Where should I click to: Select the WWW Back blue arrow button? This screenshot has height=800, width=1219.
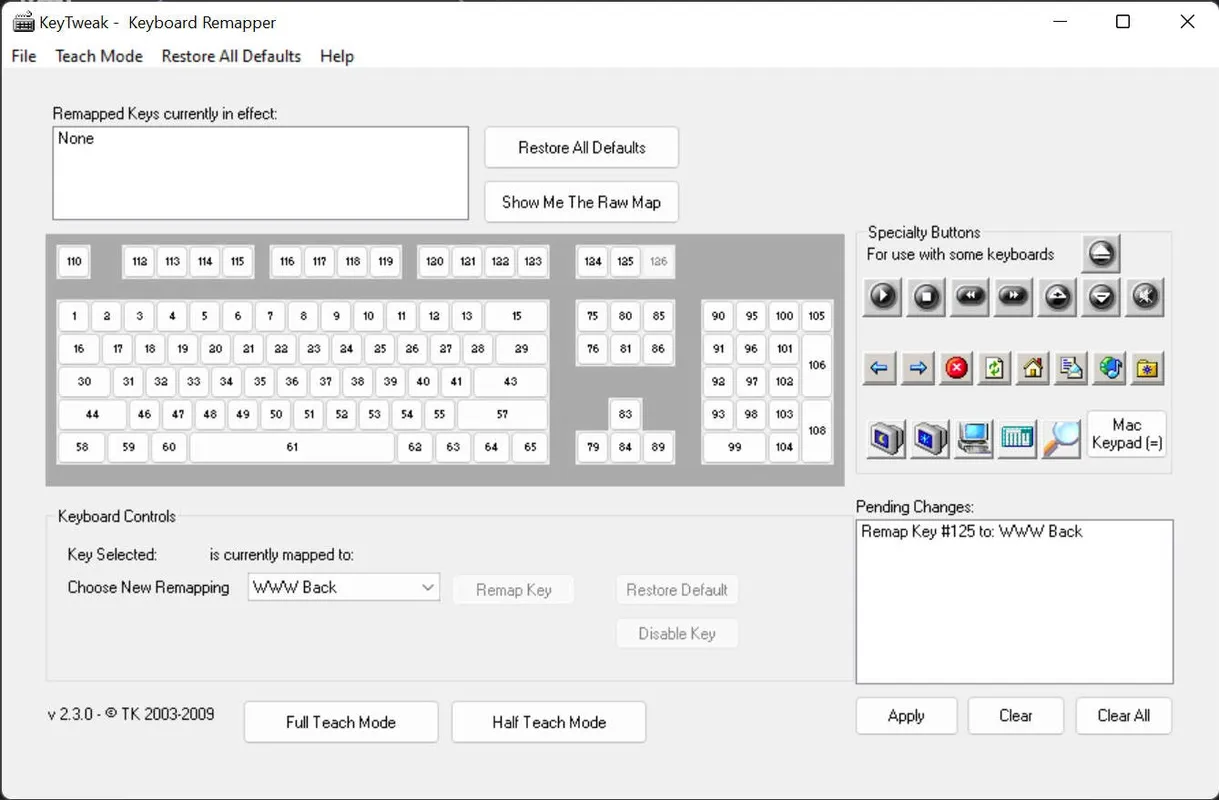tap(879, 369)
